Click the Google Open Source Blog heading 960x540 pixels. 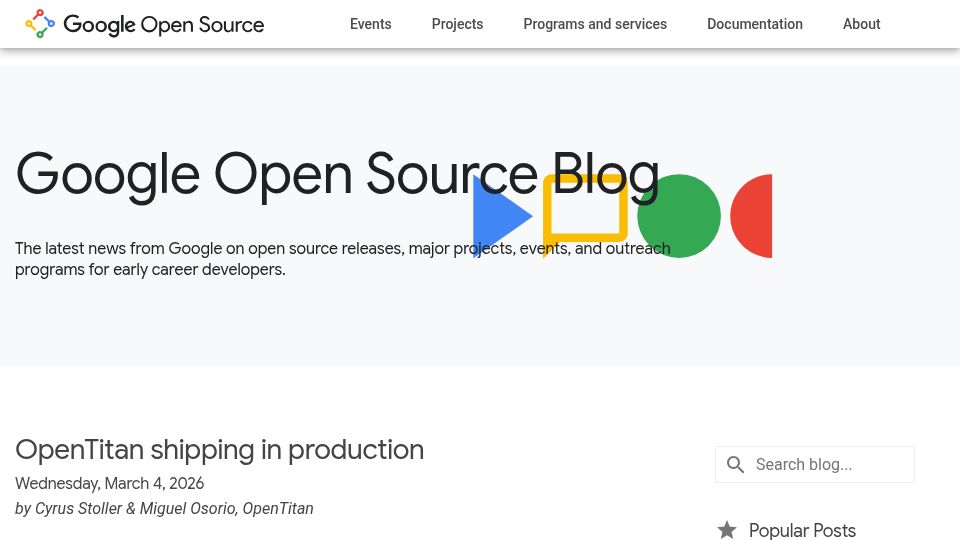click(337, 175)
